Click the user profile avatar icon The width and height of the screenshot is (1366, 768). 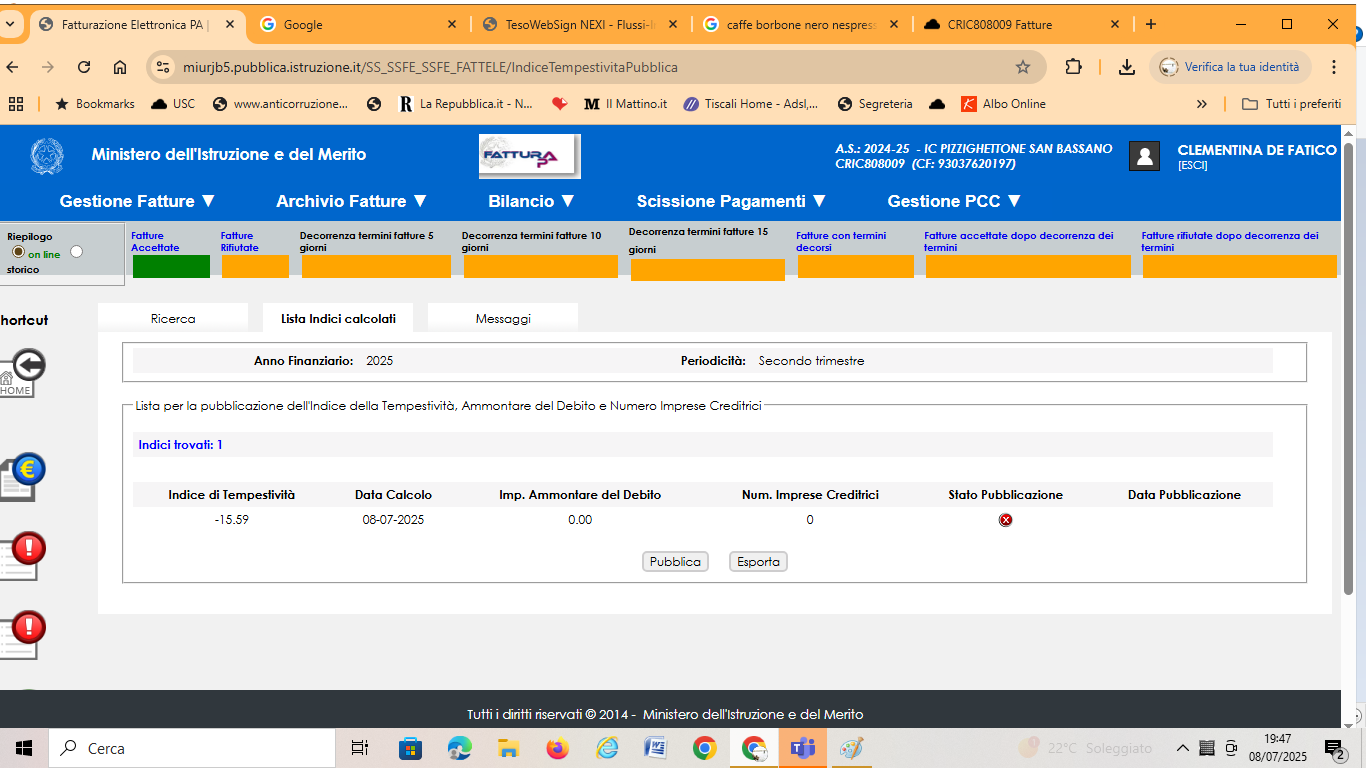(1144, 156)
